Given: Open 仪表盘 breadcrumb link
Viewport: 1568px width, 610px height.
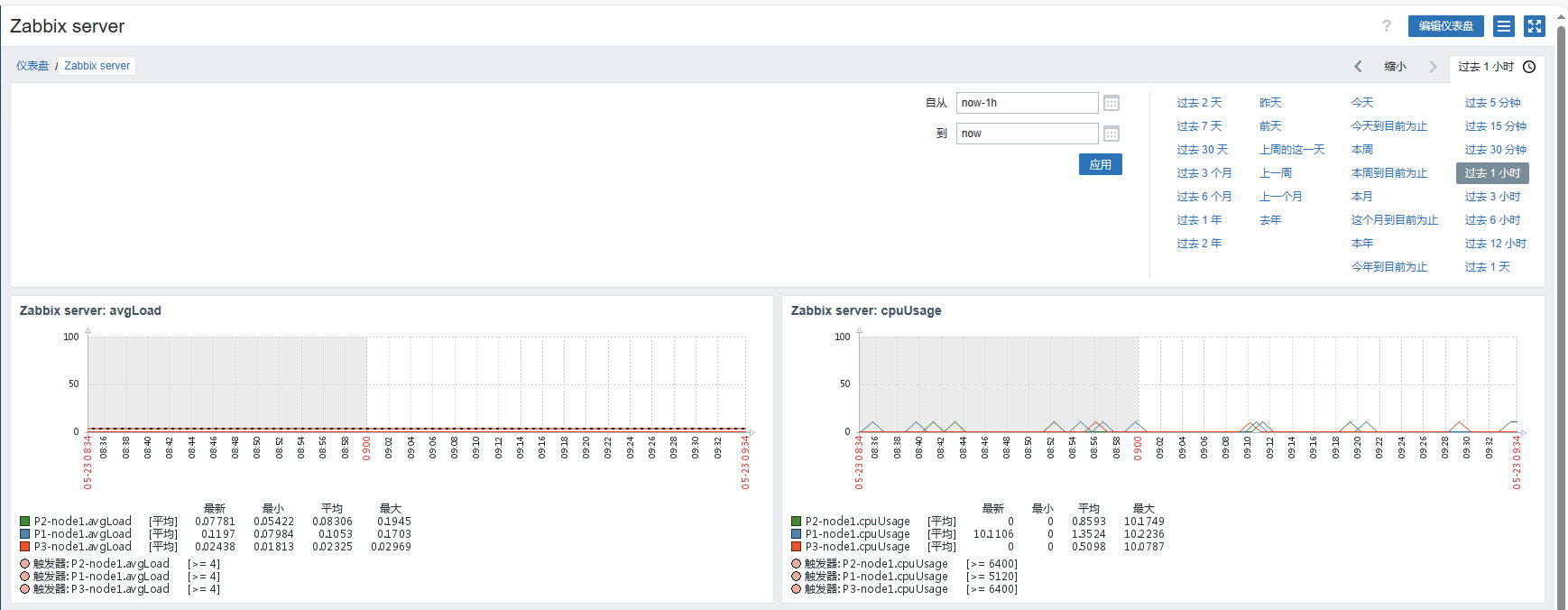Looking at the screenshot, I should [32, 66].
